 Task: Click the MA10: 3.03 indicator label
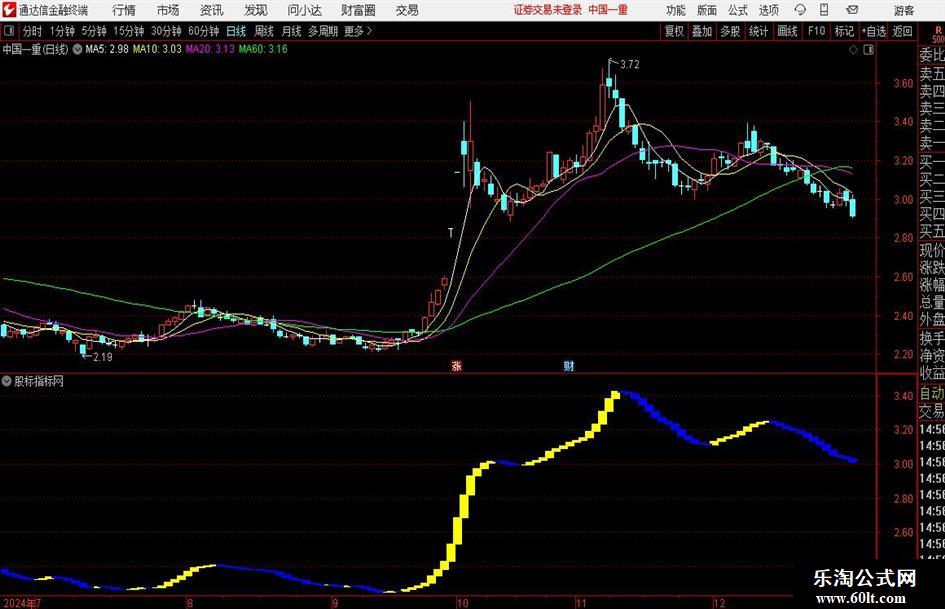157,49
